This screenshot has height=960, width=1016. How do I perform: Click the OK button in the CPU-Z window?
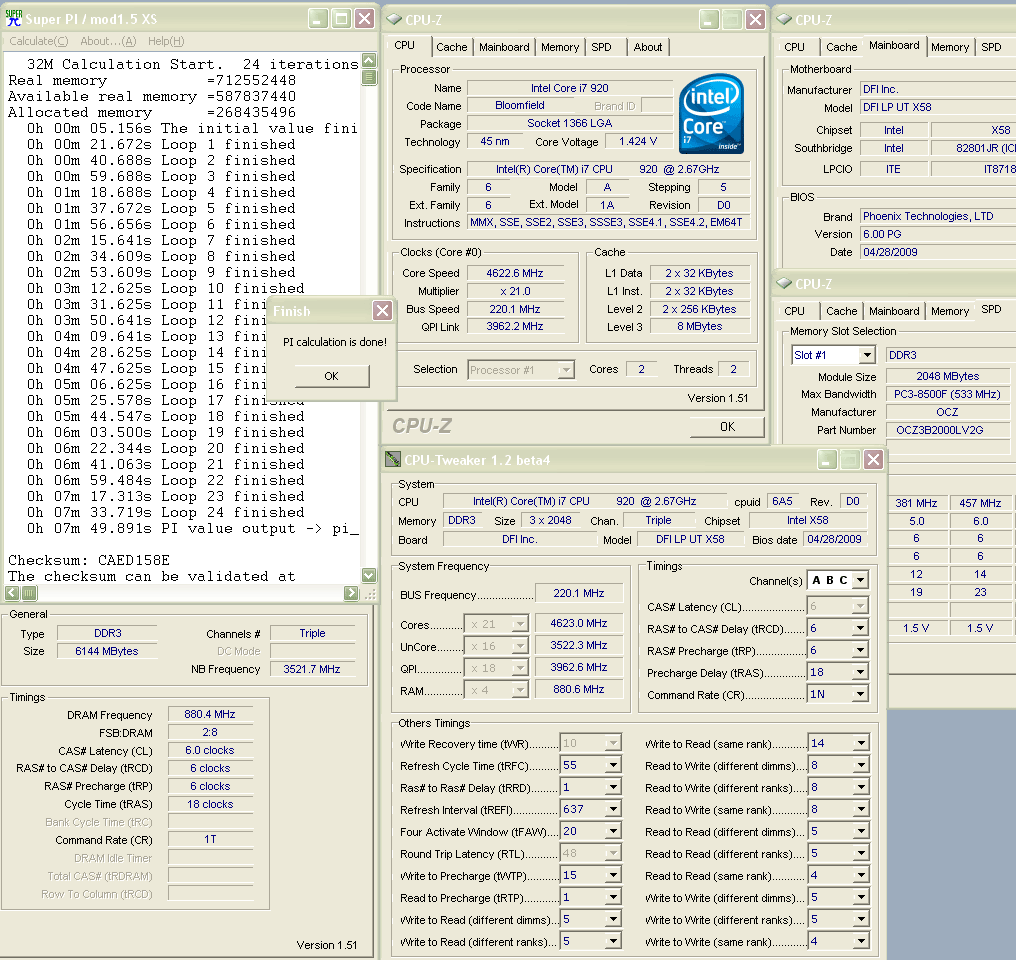pyautogui.click(x=727, y=427)
